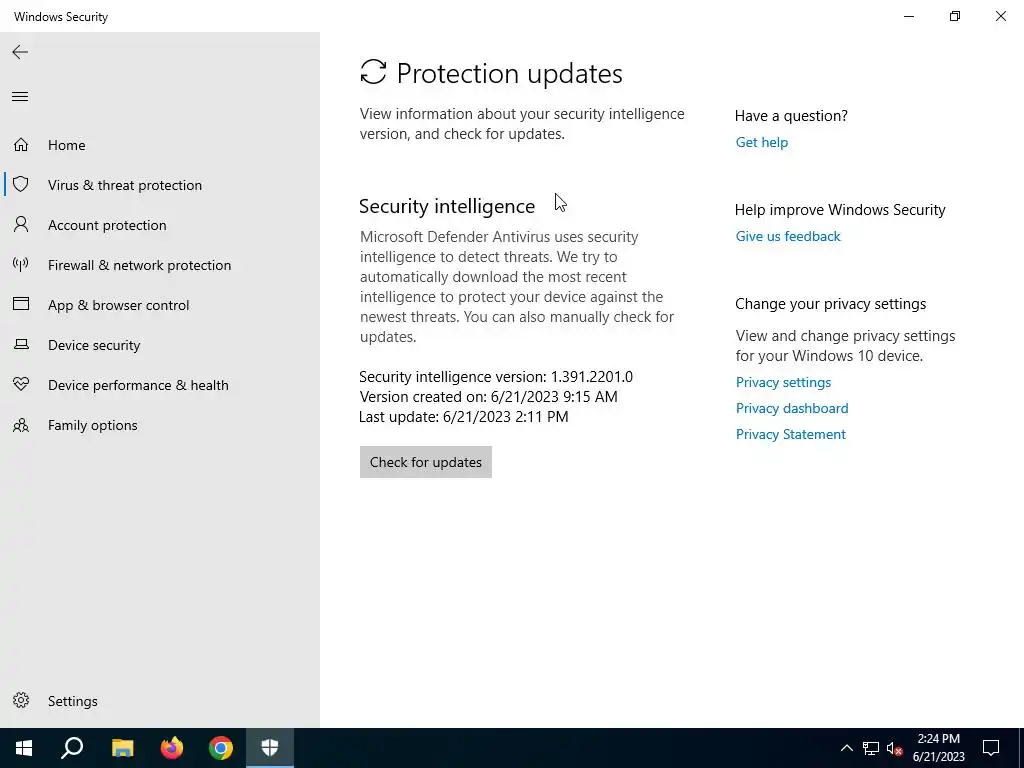Screen dimensions: 1024x768
Task: Click 'Change your privacy settings' heading
Action: pyautogui.click(x=830, y=304)
